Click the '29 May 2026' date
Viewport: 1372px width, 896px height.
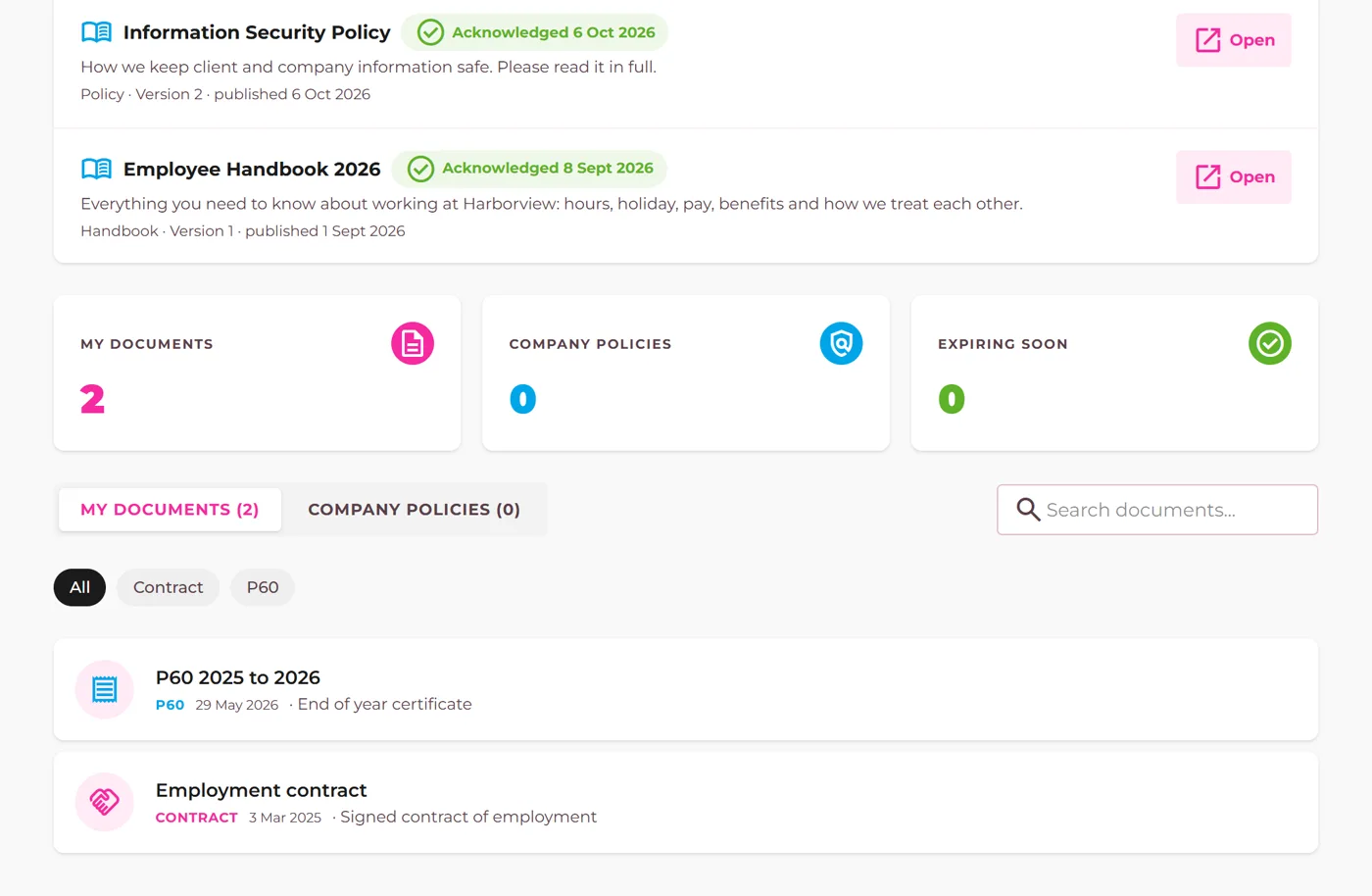pyautogui.click(x=237, y=705)
